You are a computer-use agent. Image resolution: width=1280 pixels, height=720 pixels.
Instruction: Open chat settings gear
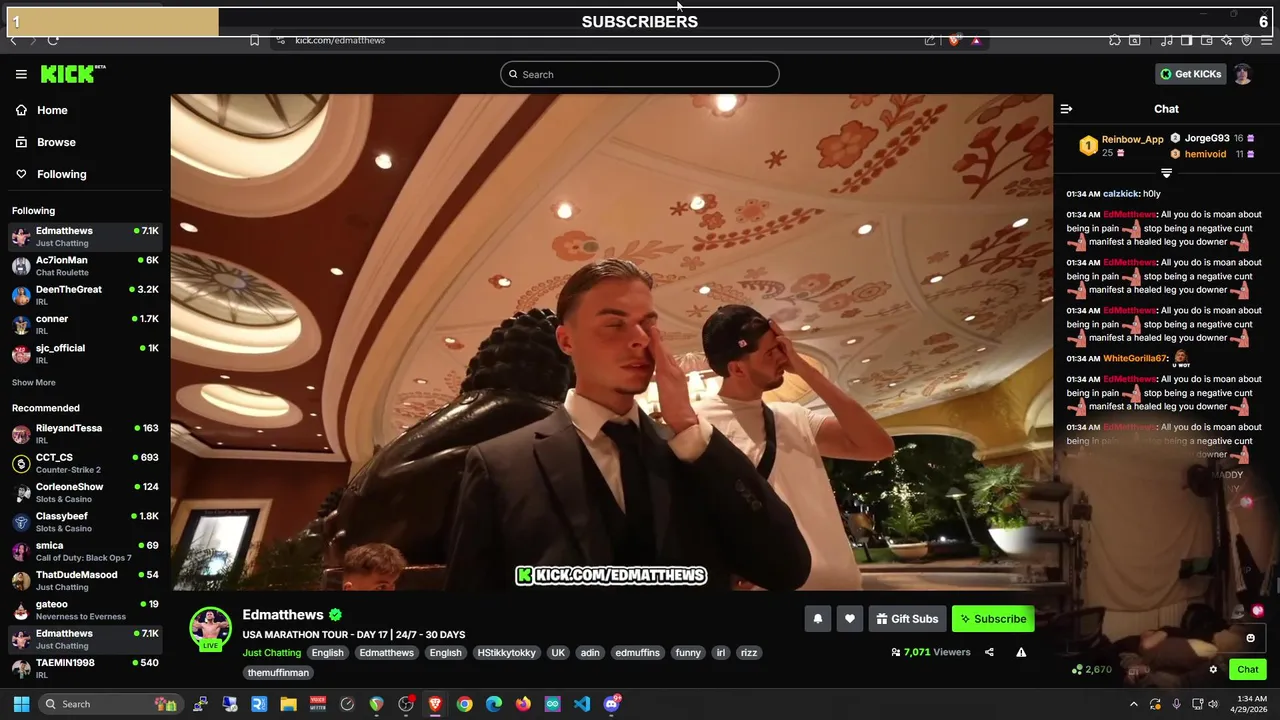tap(1213, 670)
